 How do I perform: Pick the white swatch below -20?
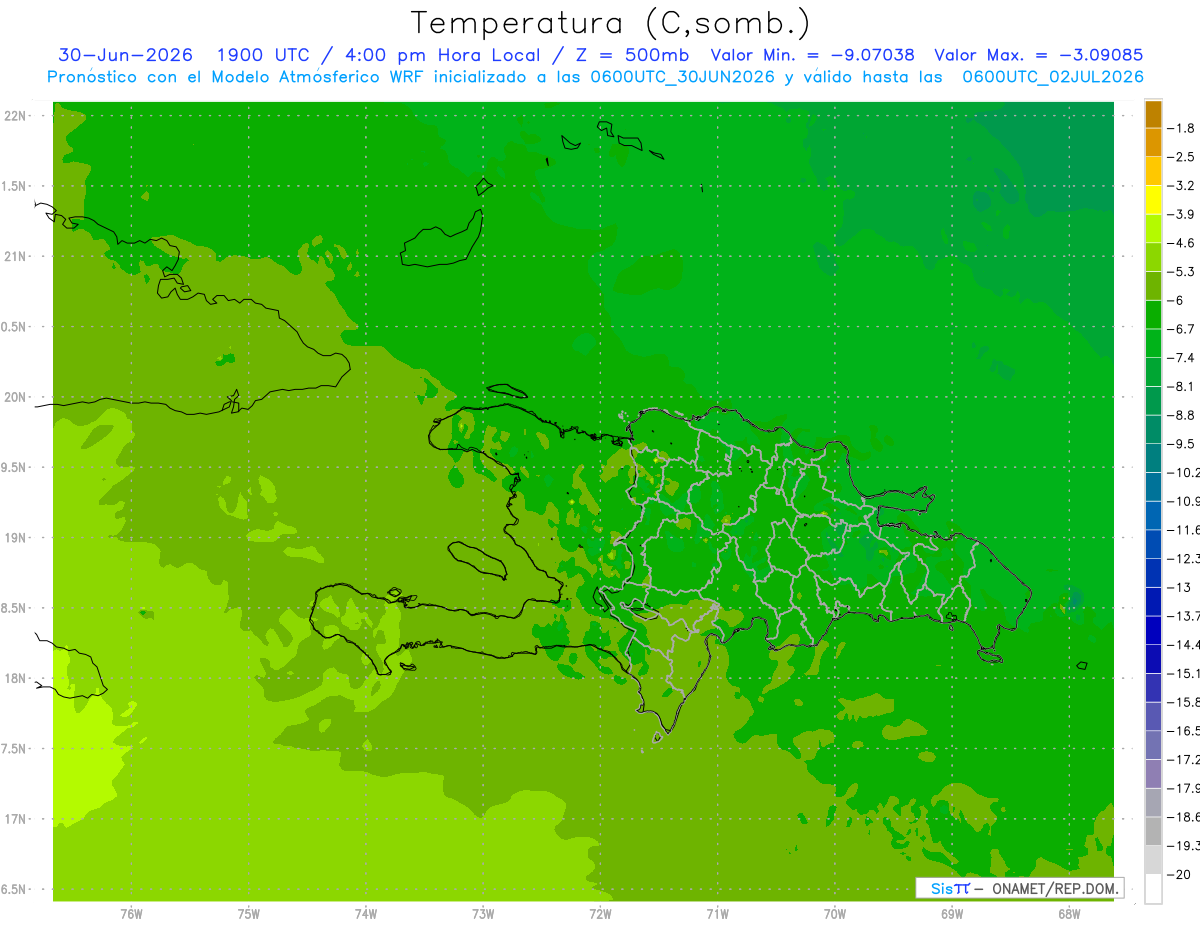[1153, 889]
